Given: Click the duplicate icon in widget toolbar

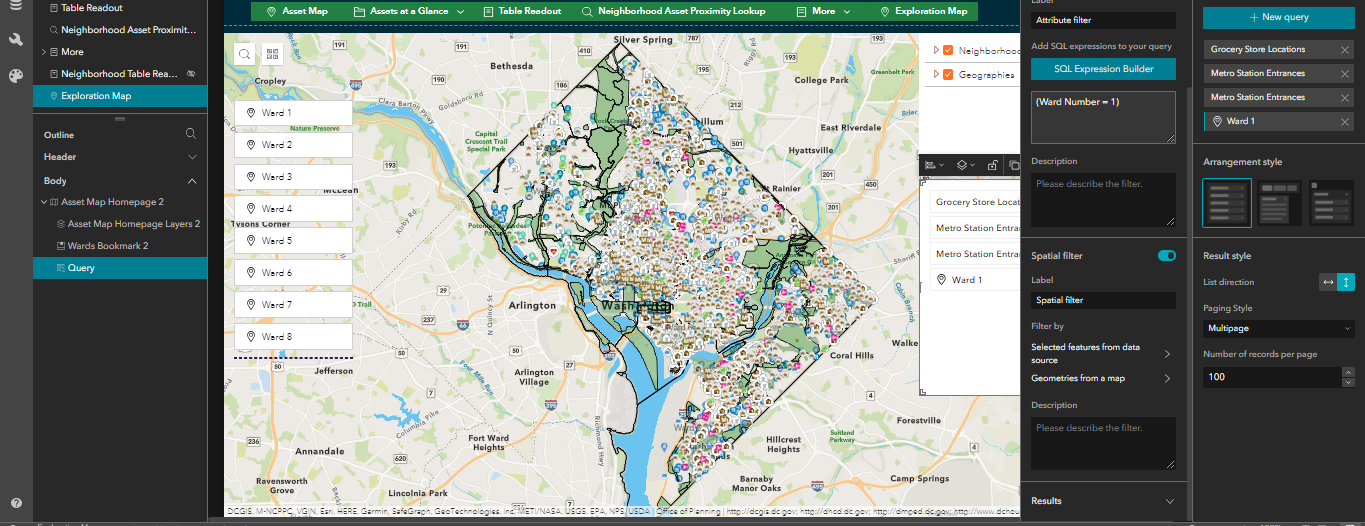Looking at the screenshot, I should point(1013,165).
